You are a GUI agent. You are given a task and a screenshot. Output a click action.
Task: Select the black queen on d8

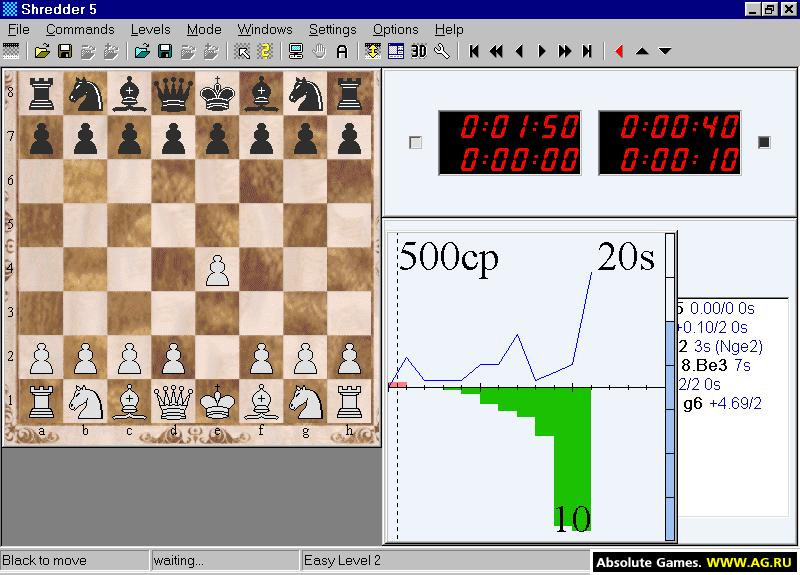(x=173, y=93)
